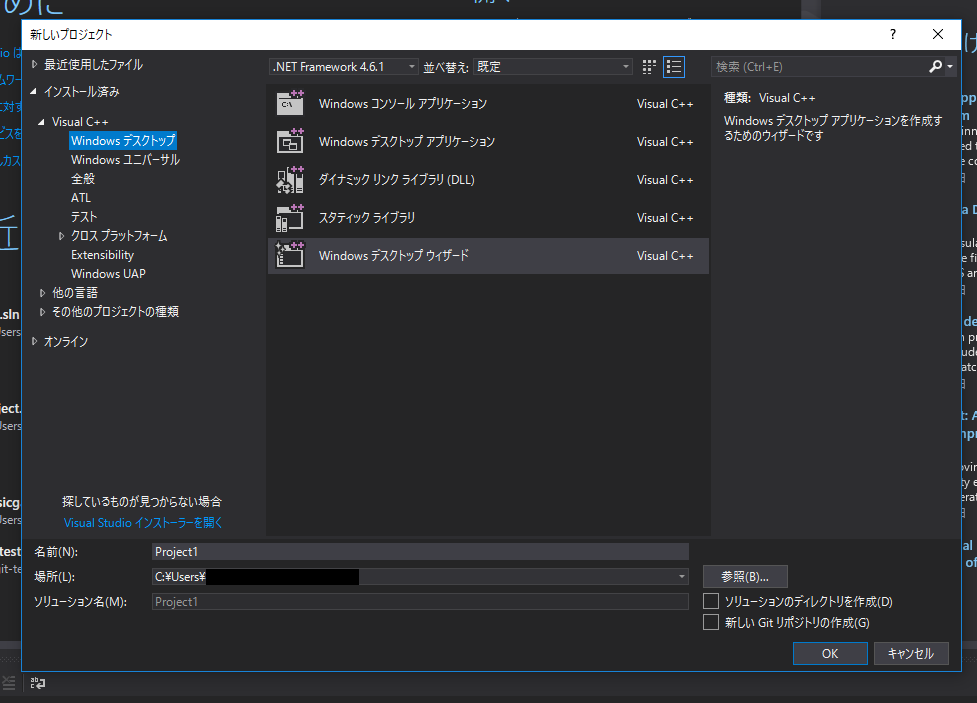Select Windows デスクトップ アプリケーション template name
Image resolution: width=977 pixels, height=703 pixels.
[x=407, y=141]
